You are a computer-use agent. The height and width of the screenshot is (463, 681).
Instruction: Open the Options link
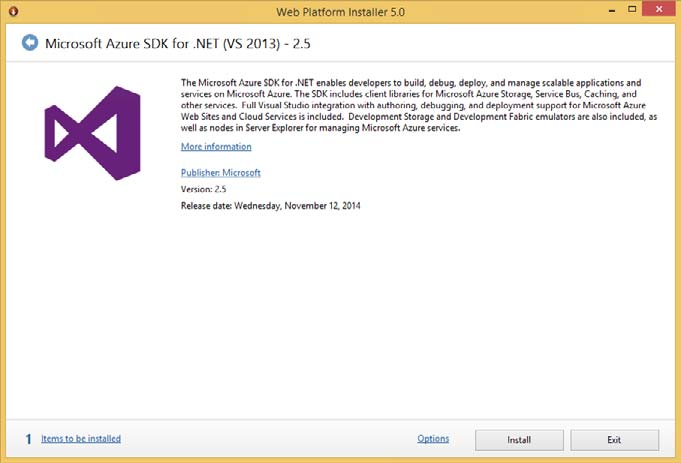433,438
